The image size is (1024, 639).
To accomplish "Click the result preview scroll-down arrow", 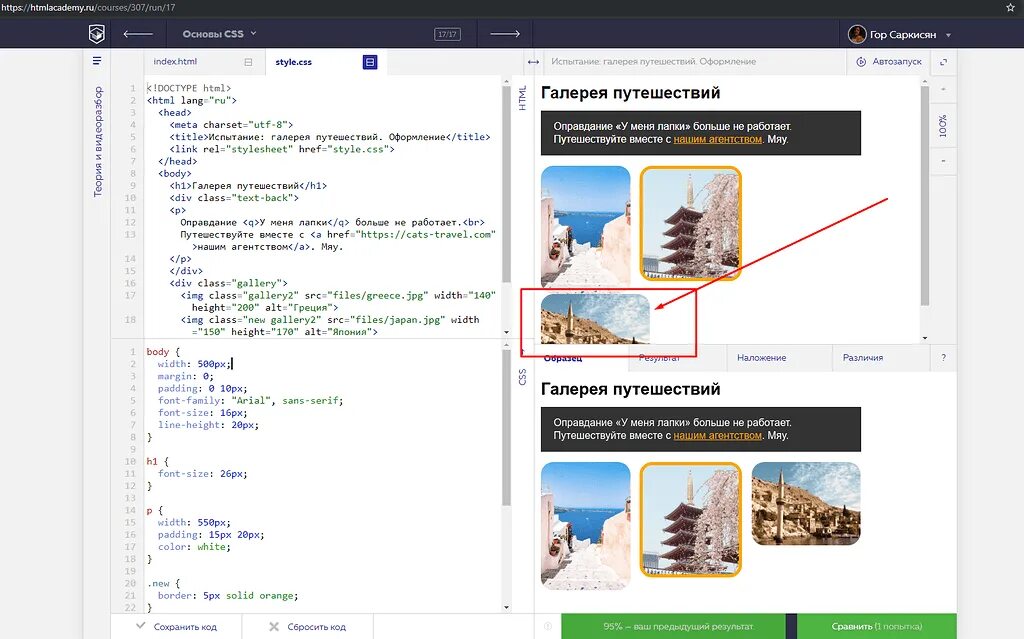I will tap(925, 338).
